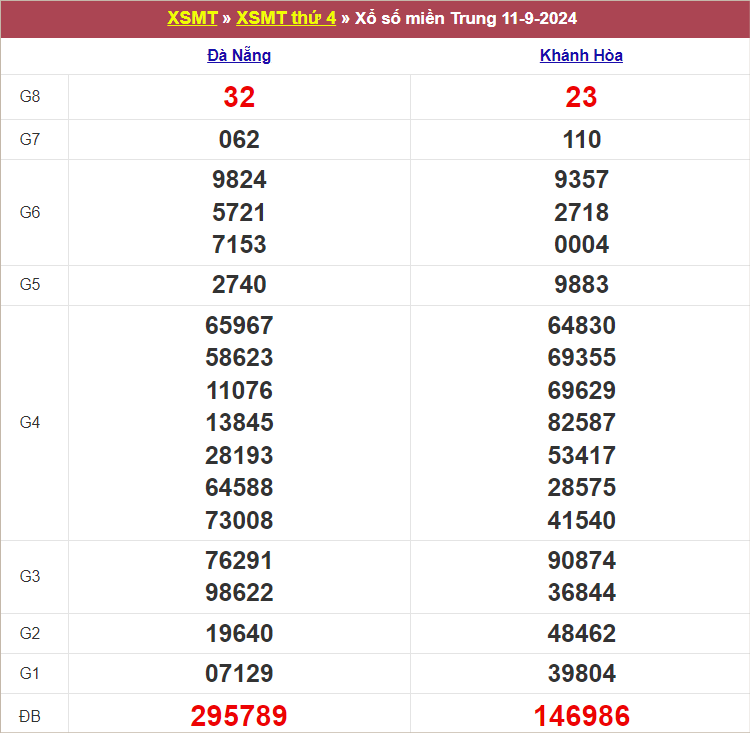Select Đà Nẵng G4 number 13845
Image resolution: width=750 pixels, height=733 pixels.
(x=239, y=422)
